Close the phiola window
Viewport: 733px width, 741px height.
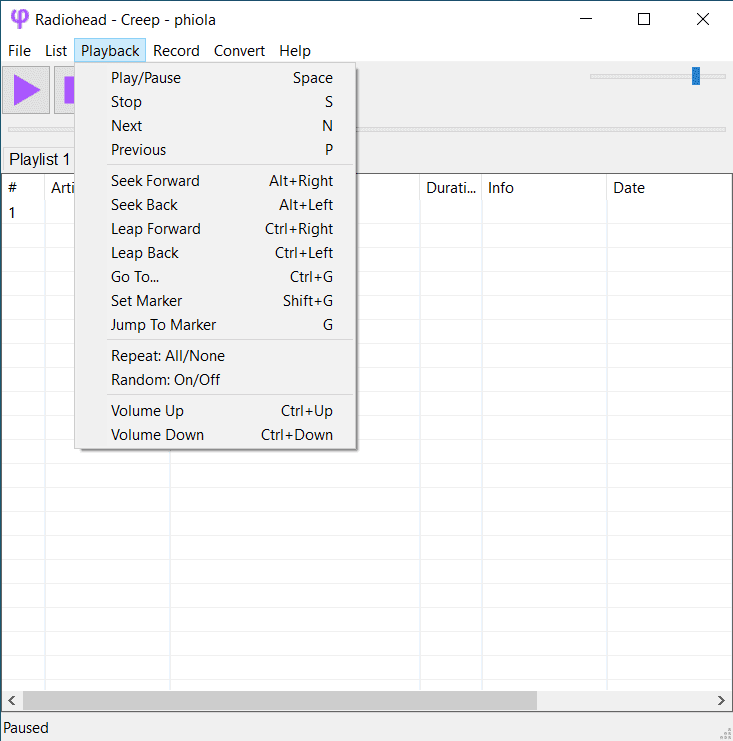click(x=703, y=19)
